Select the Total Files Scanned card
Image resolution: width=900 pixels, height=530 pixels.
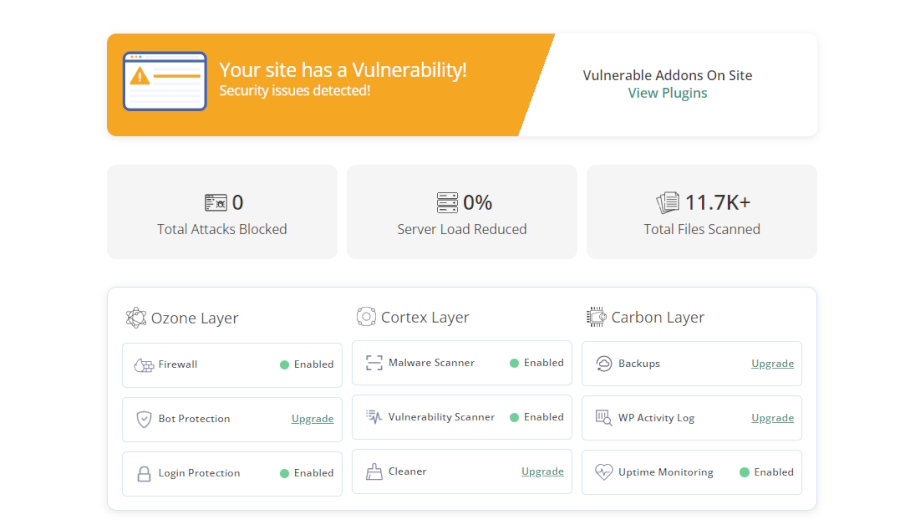click(702, 212)
